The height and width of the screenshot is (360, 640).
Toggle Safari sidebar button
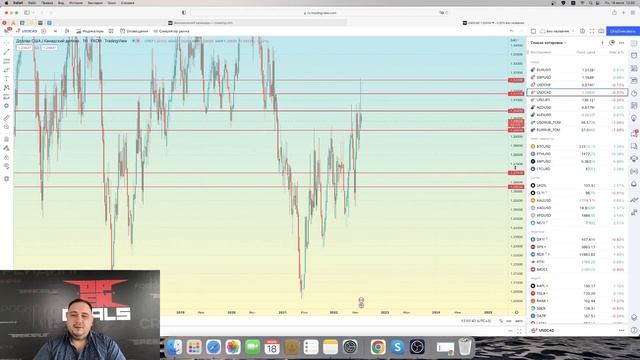(27, 13)
